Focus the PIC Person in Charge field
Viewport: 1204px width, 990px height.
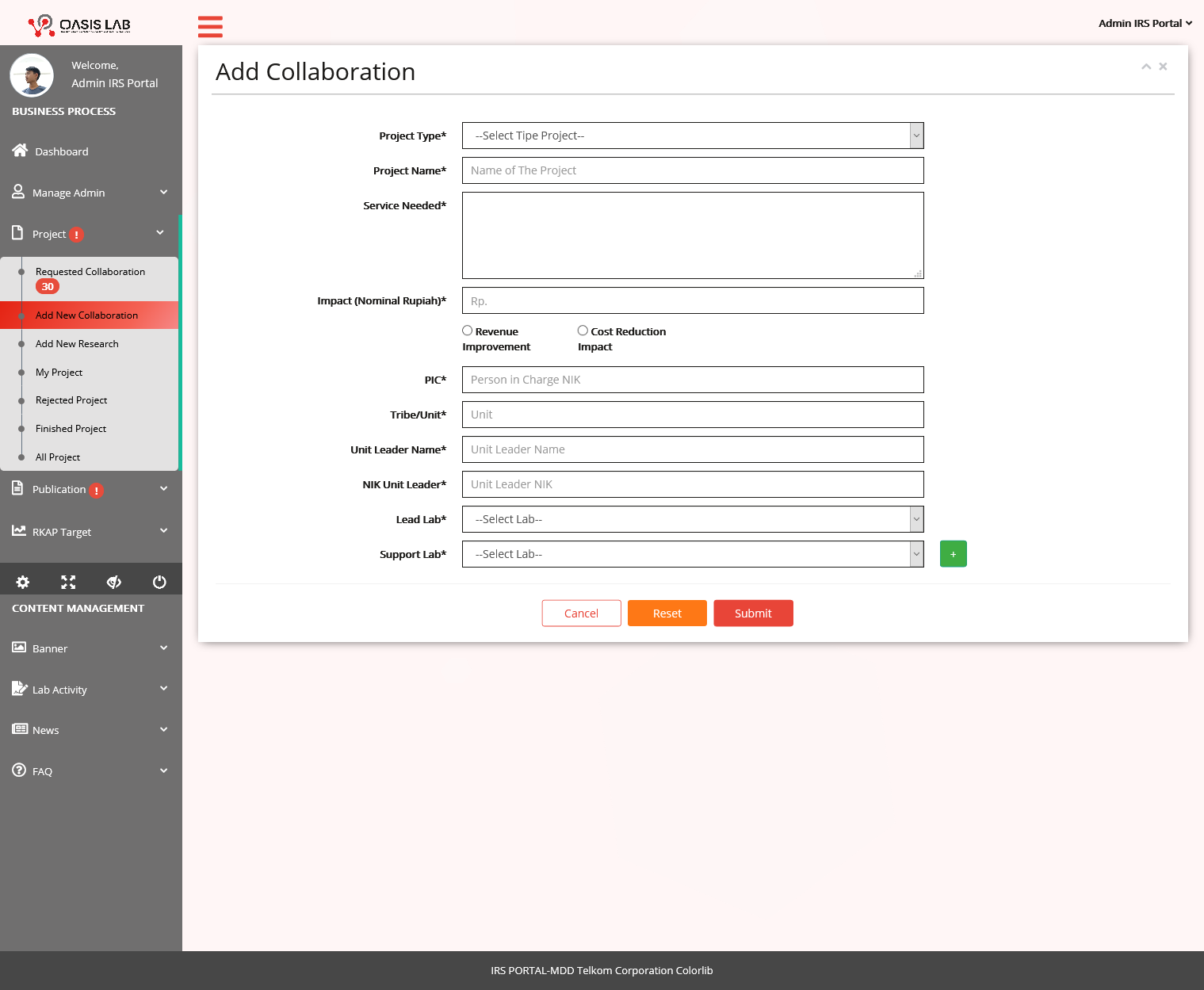693,380
